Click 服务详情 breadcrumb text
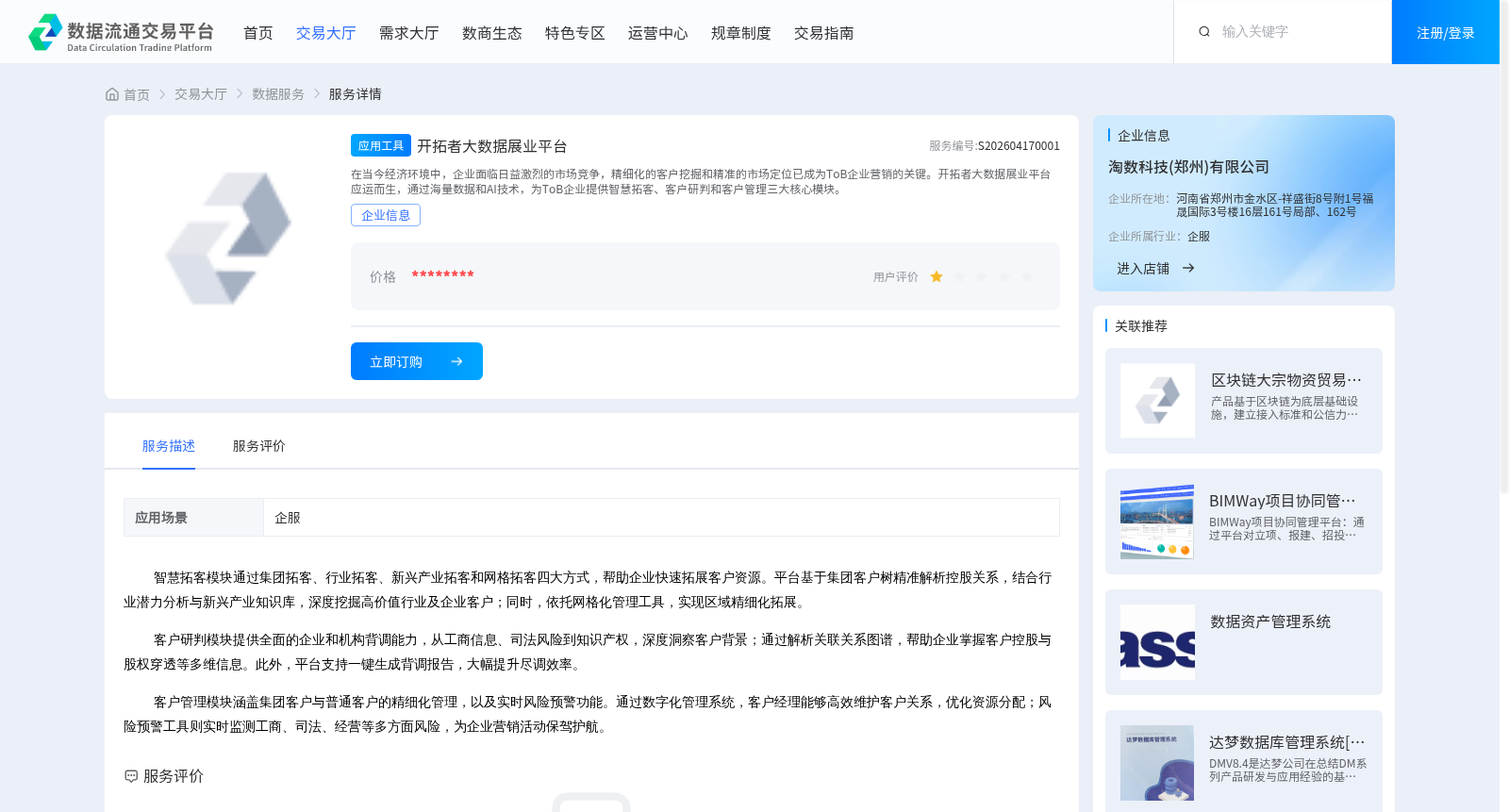Viewport: 1509px width, 812px height. 356,94
